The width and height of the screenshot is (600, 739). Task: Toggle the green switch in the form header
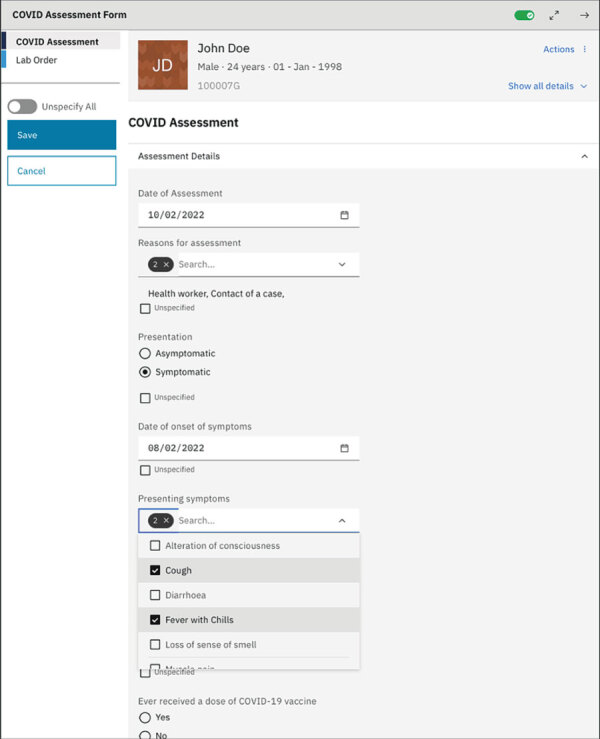pyautogui.click(x=524, y=15)
